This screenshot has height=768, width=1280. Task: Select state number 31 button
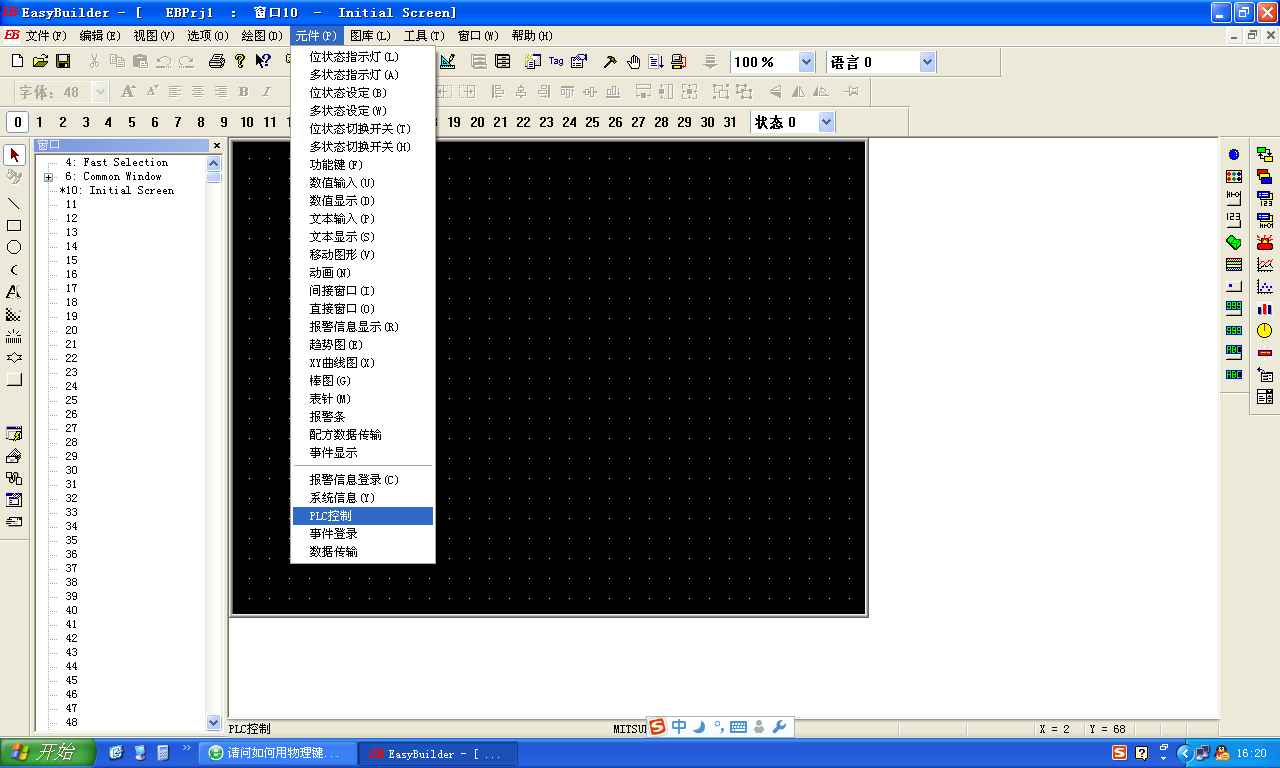coord(730,122)
